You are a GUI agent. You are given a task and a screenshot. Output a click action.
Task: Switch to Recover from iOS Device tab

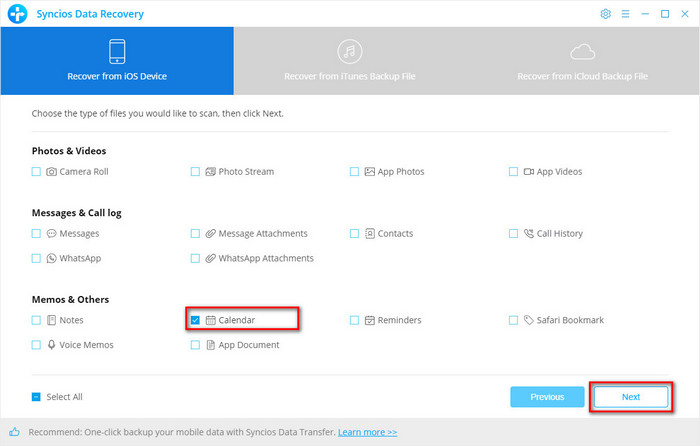click(x=117, y=61)
